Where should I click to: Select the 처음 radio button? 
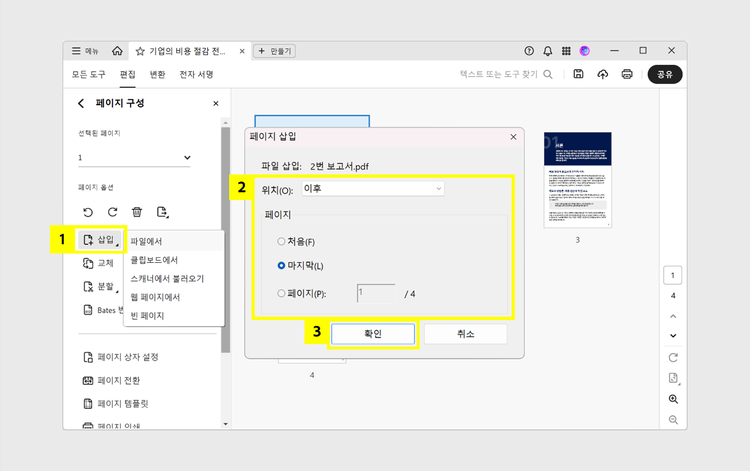tap(281, 241)
